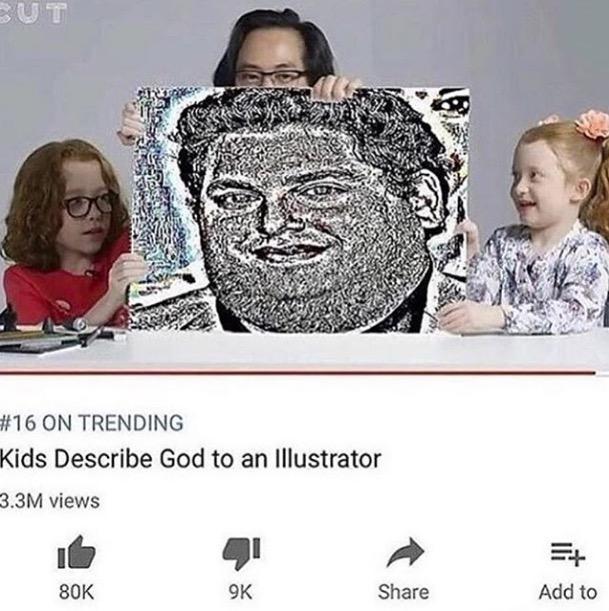Click the Add to playlist icon
Viewport: 609px width, 611px height.
click(568, 554)
